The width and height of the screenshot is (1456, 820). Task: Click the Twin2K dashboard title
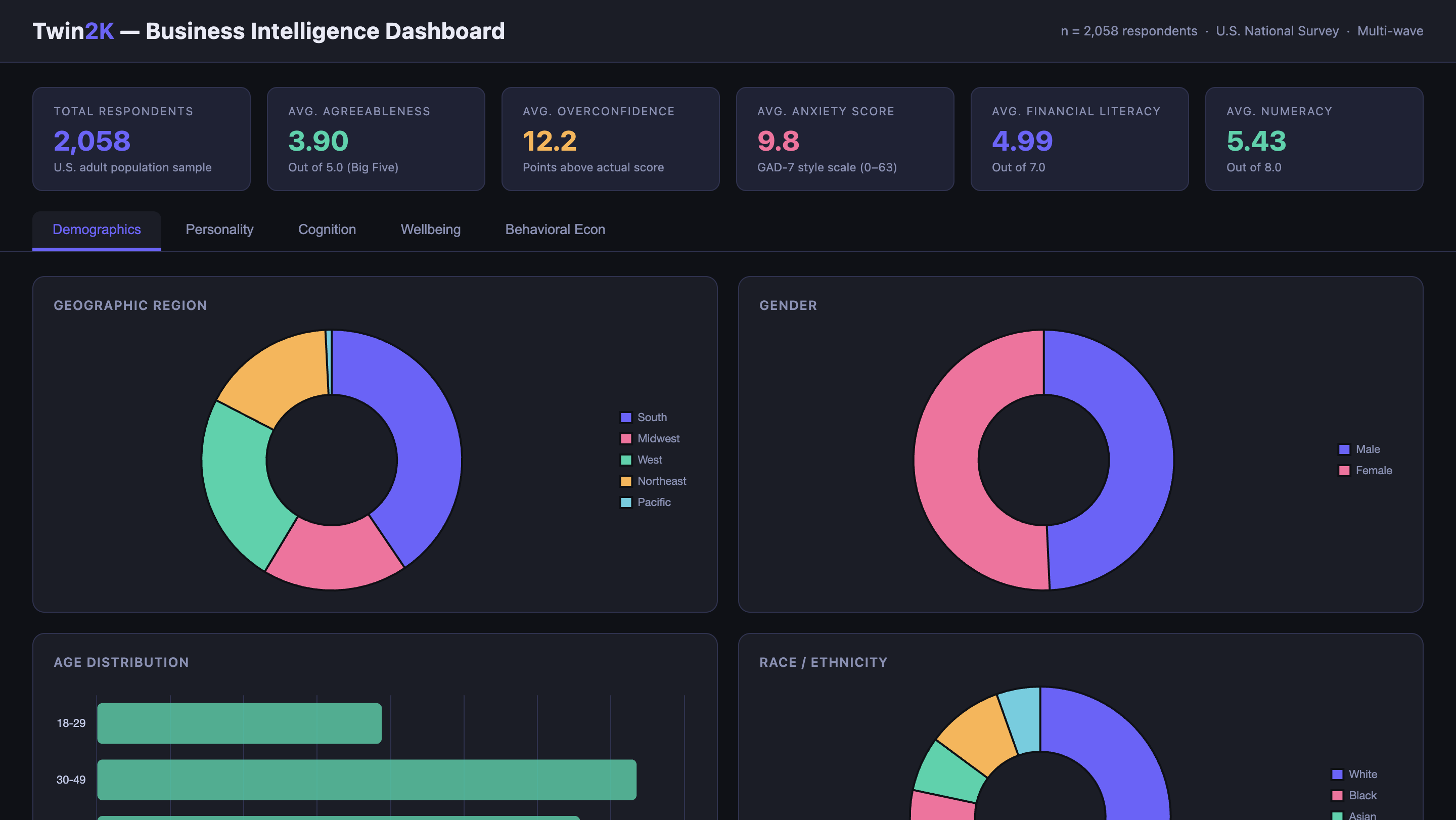point(269,31)
